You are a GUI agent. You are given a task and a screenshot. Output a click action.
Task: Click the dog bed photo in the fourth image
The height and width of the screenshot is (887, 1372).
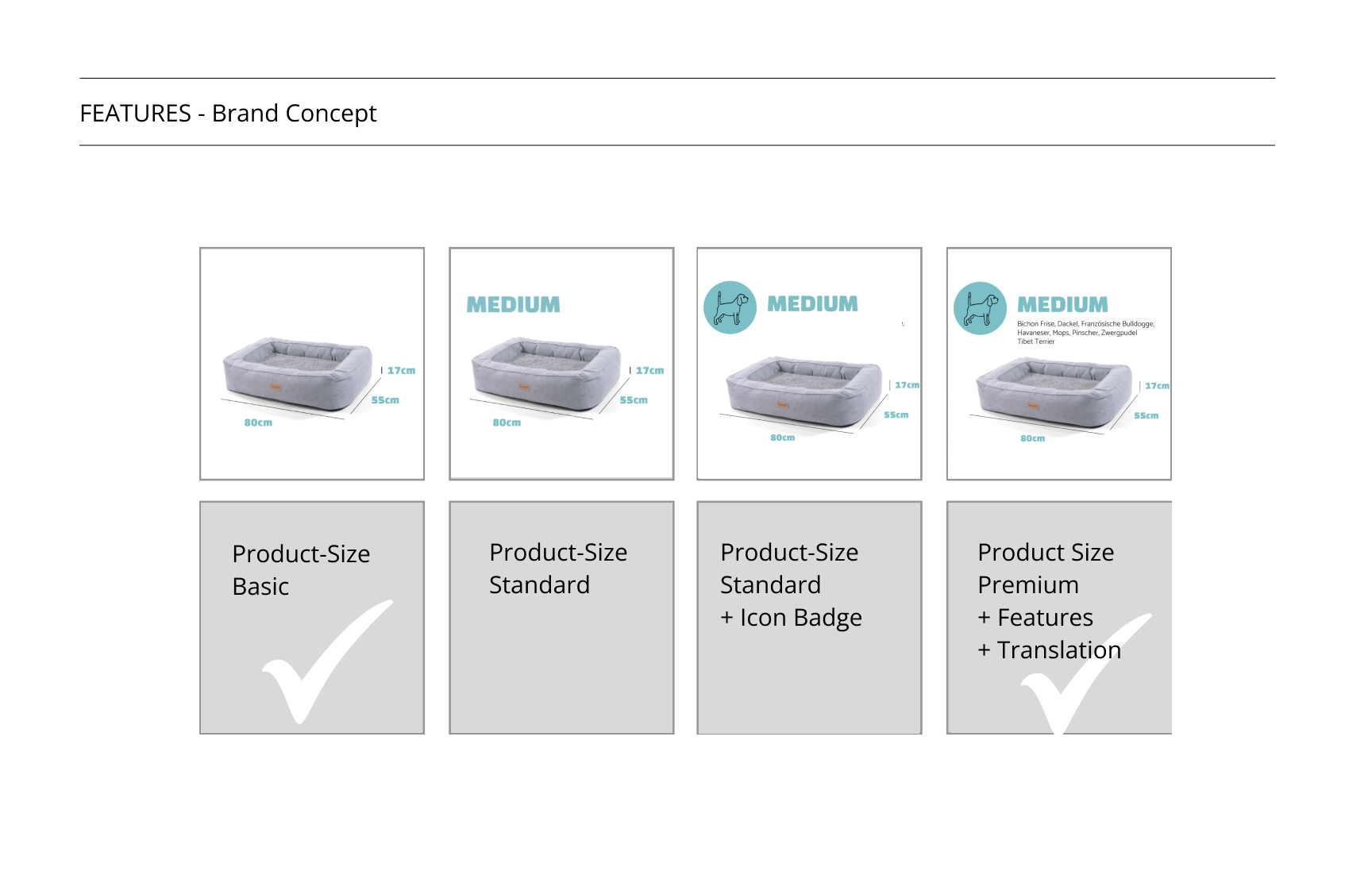tap(1053, 391)
